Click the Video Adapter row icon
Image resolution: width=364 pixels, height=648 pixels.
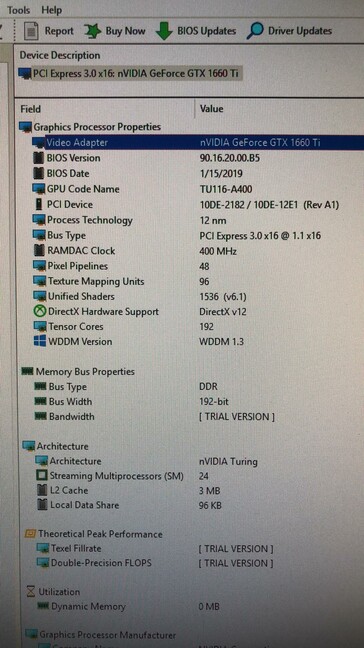click(39, 143)
